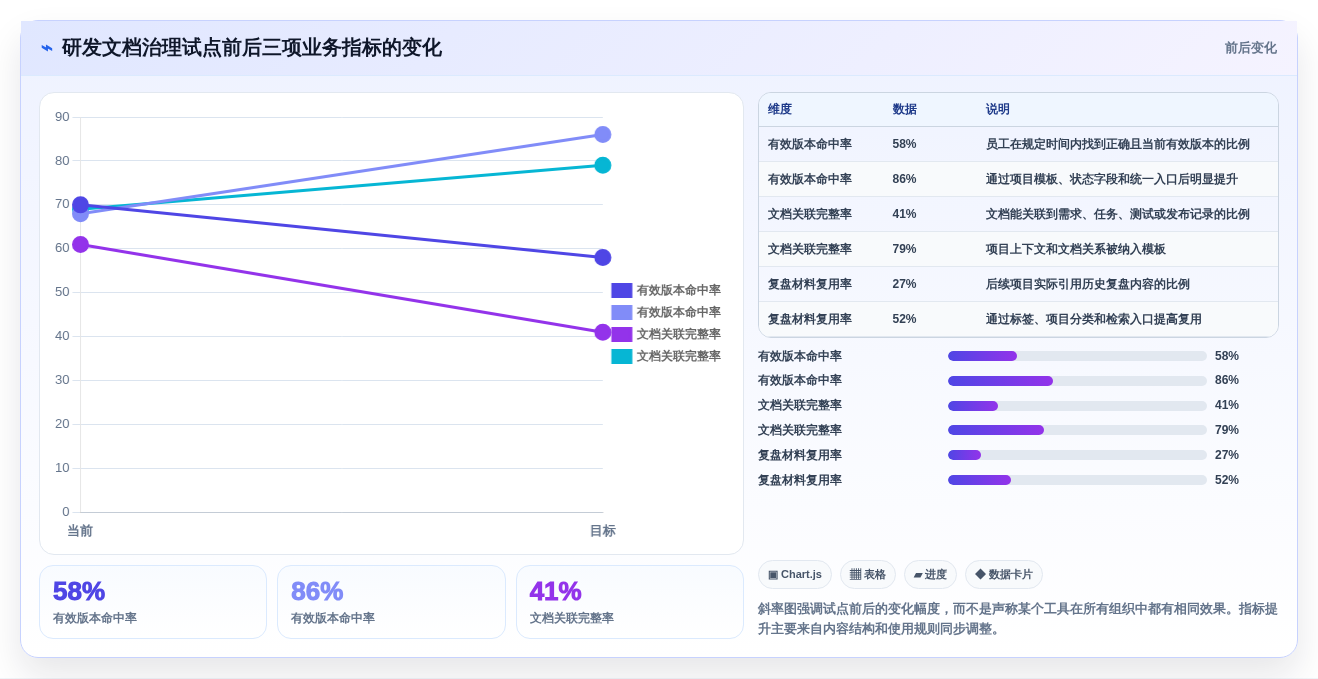Click the 当前 x-axis label
The image size is (1318, 679).
click(80, 531)
